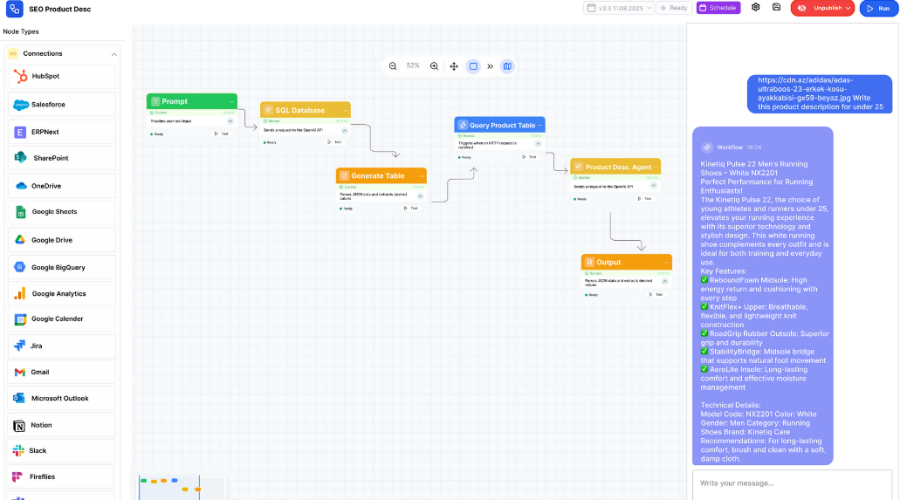Open the Output node options menu

click(665, 262)
